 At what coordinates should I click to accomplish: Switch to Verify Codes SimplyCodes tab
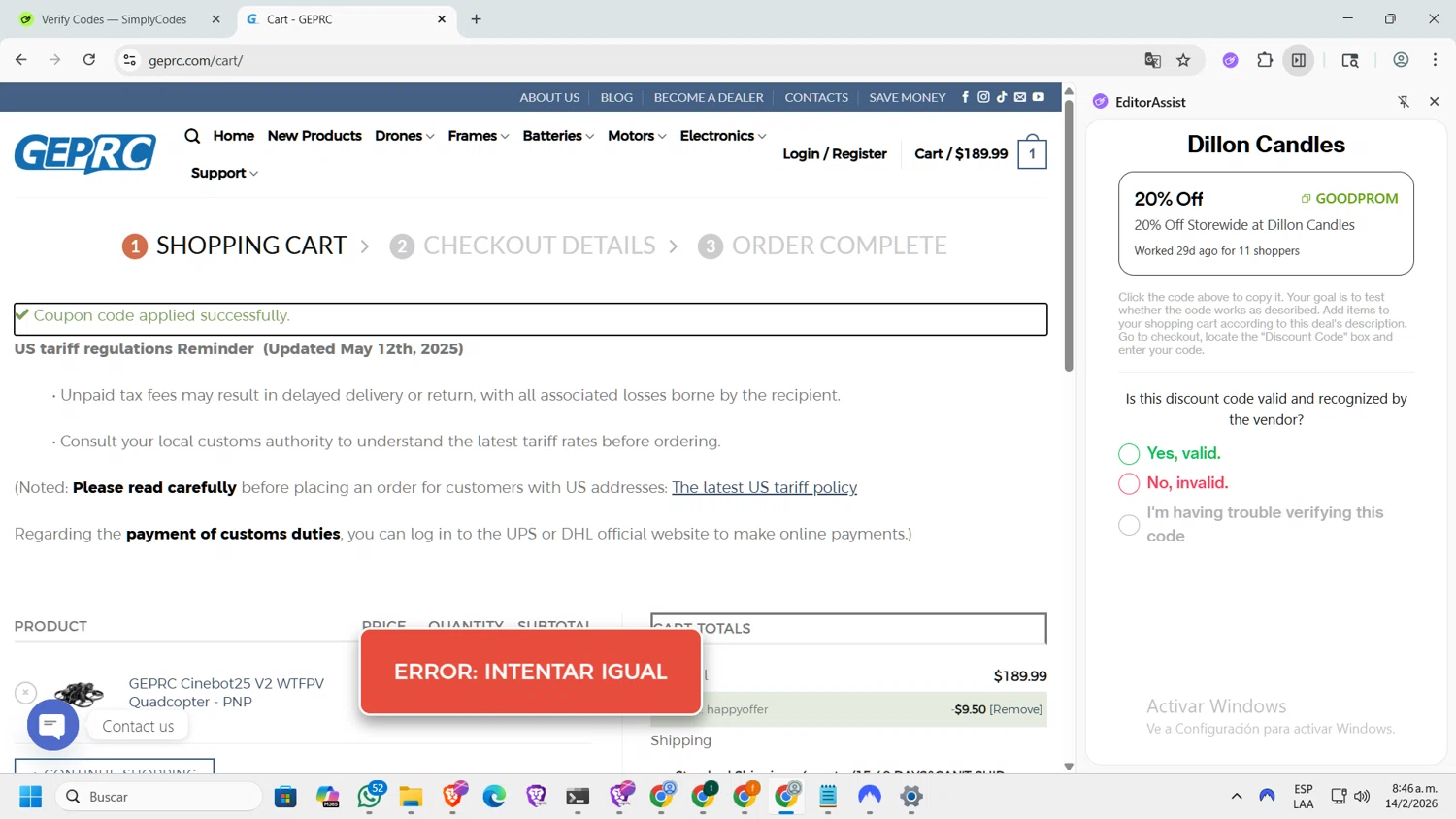(115, 19)
